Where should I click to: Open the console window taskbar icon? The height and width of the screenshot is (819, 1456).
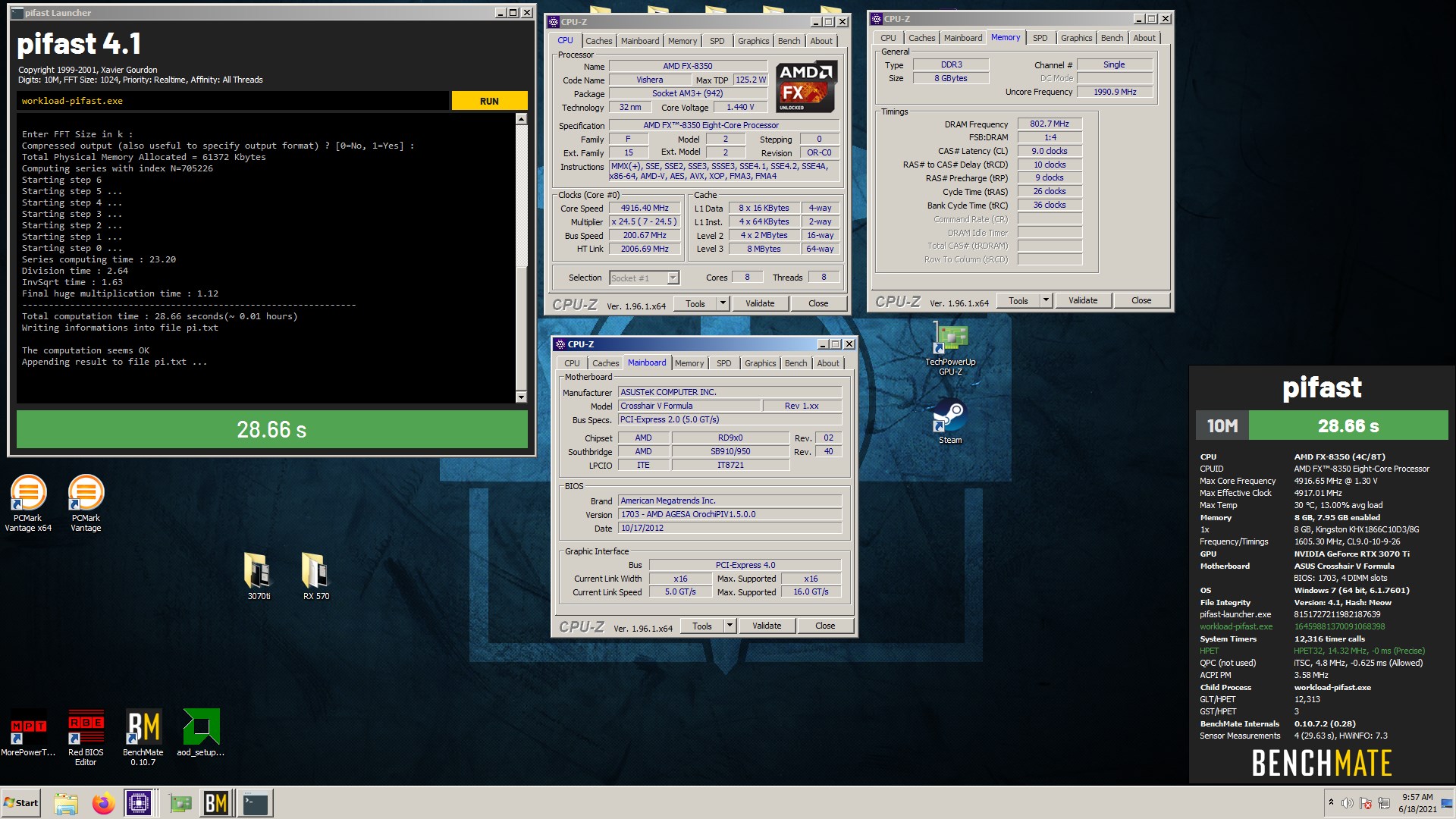(x=256, y=804)
